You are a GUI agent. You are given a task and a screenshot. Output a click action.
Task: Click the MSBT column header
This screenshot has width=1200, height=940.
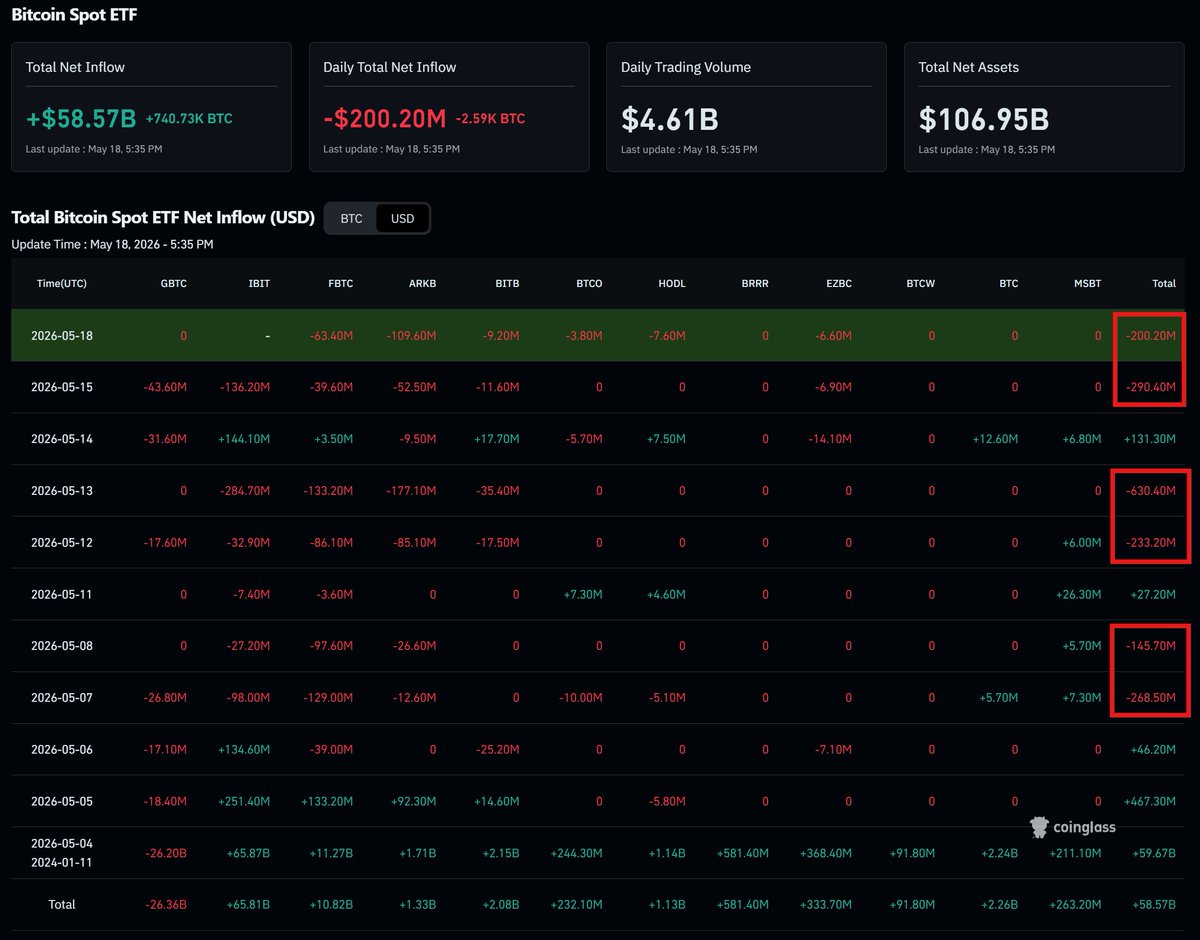pyautogui.click(x=1087, y=283)
